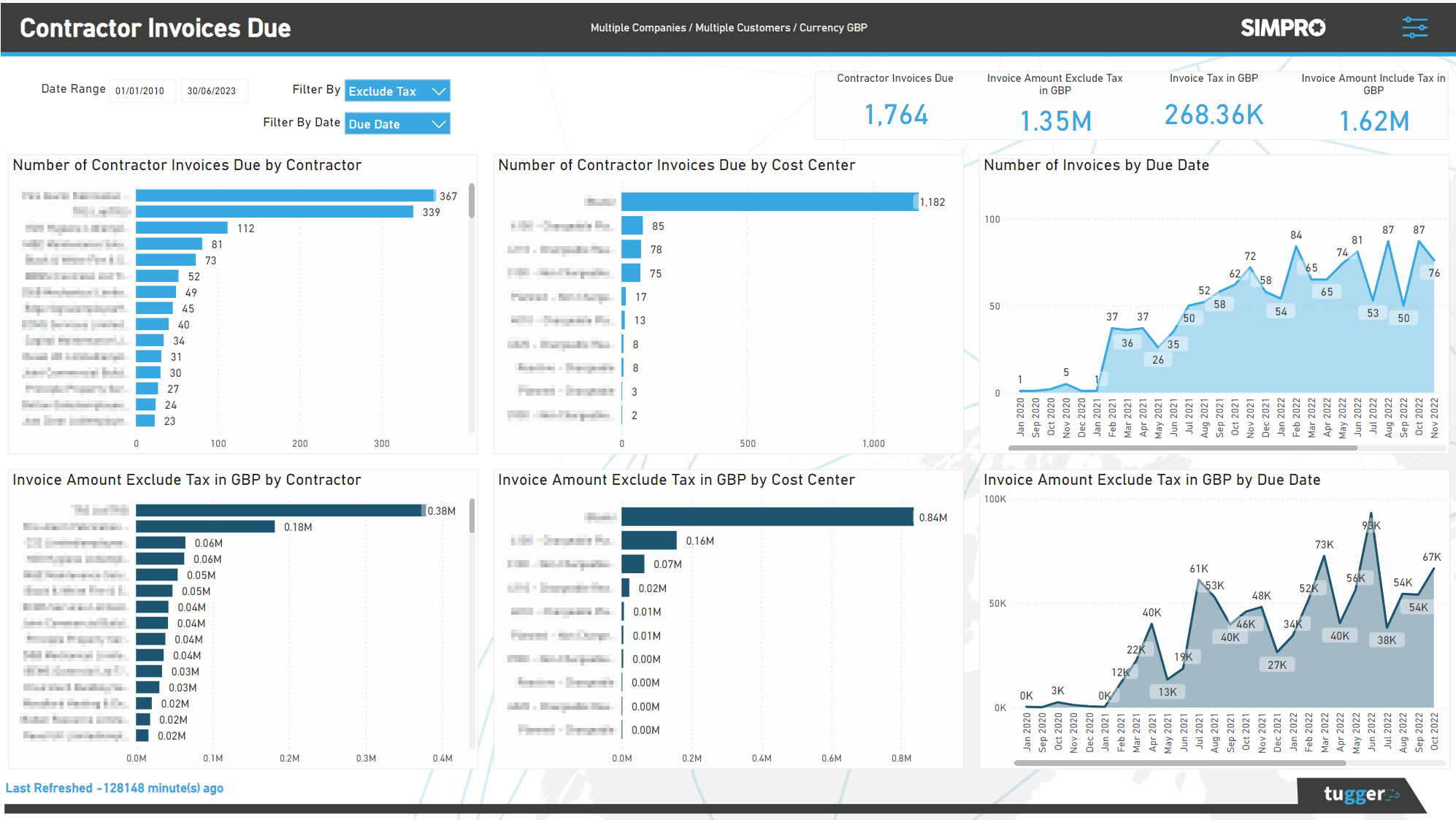Viewport: 1456px width, 820px height.
Task: Click the Contractor Invoices Due KPI card
Action: 896,102
